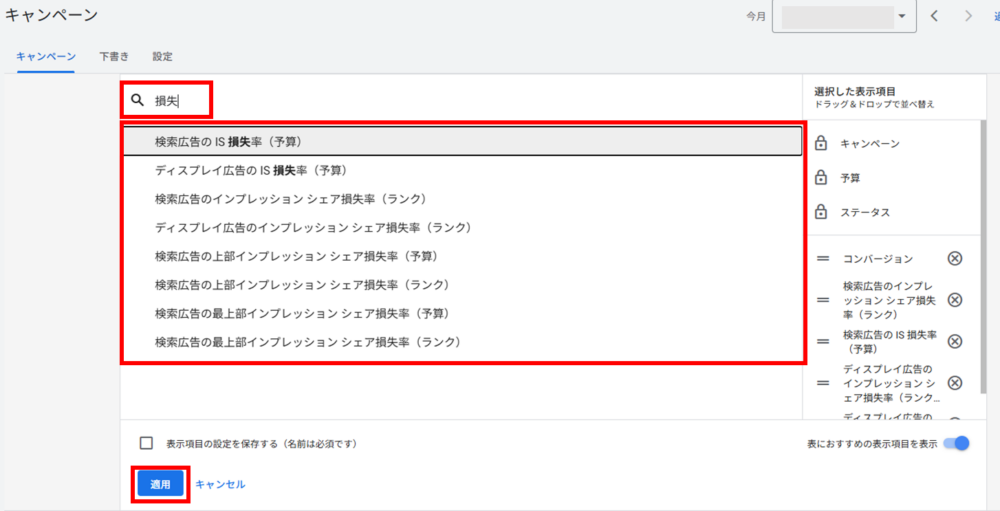Click the lock icon next to ステータス
Image resolution: width=1000 pixels, height=511 pixels.
pos(821,212)
